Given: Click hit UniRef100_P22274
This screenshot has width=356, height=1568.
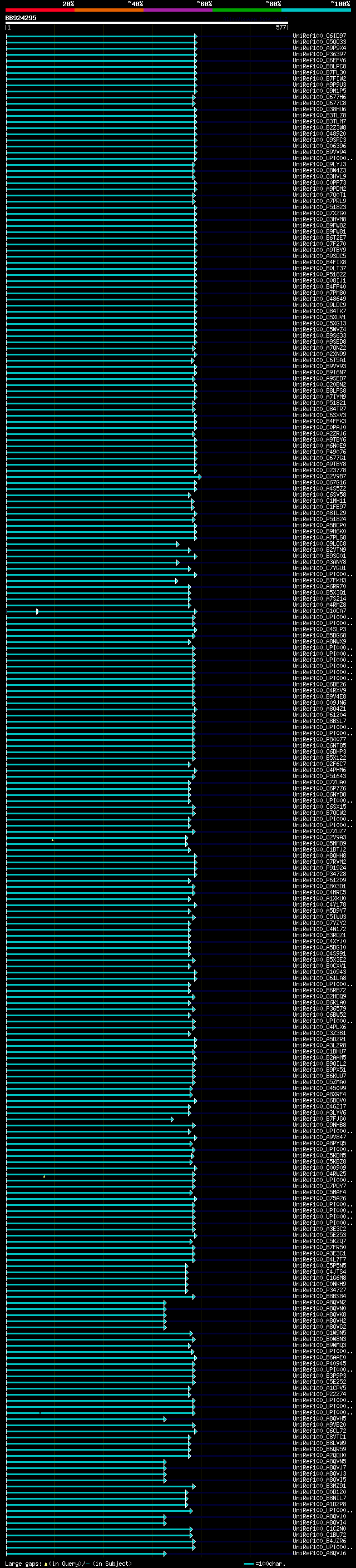Looking at the screenshot, I should [x=319, y=1394].
